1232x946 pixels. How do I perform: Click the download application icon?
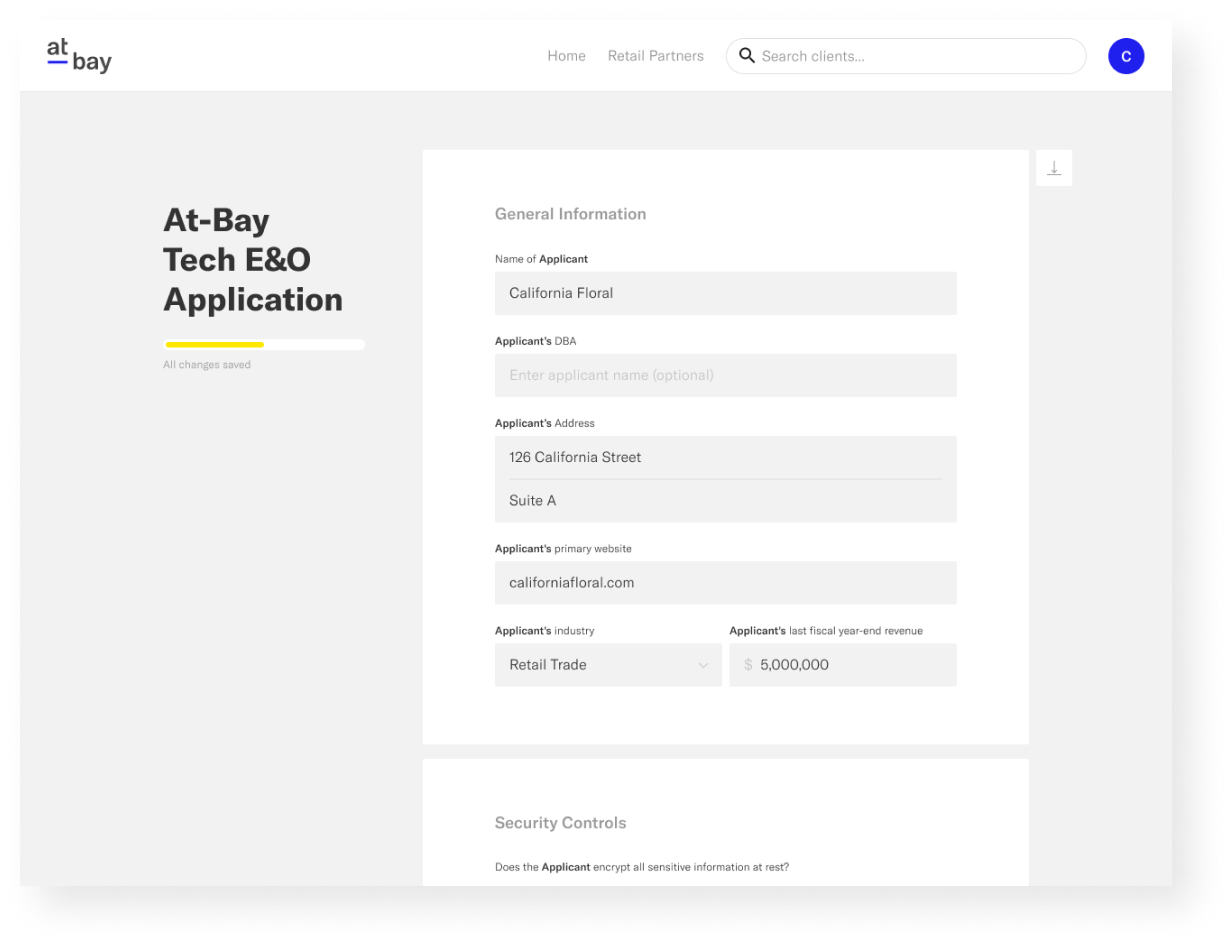tap(1054, 168)
